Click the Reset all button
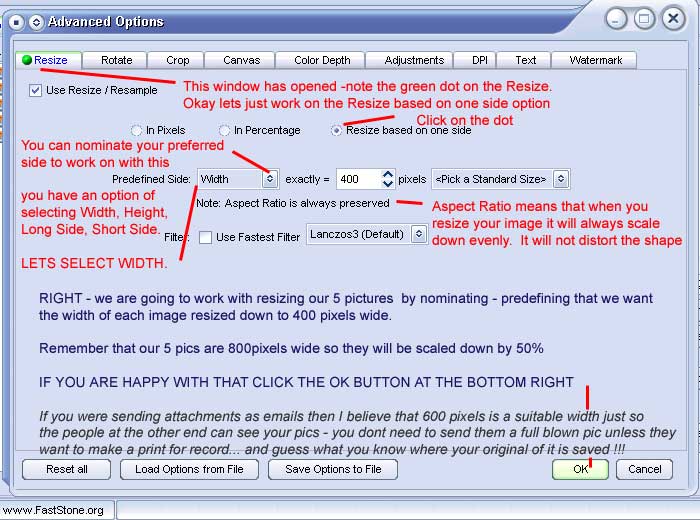 tap(67, 469)
